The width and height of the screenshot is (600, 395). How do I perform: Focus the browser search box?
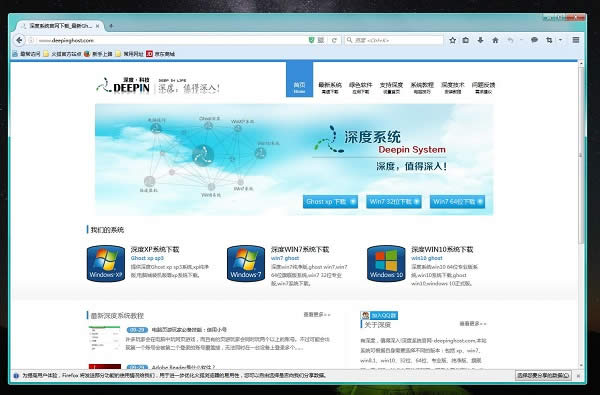click(394, 40)
